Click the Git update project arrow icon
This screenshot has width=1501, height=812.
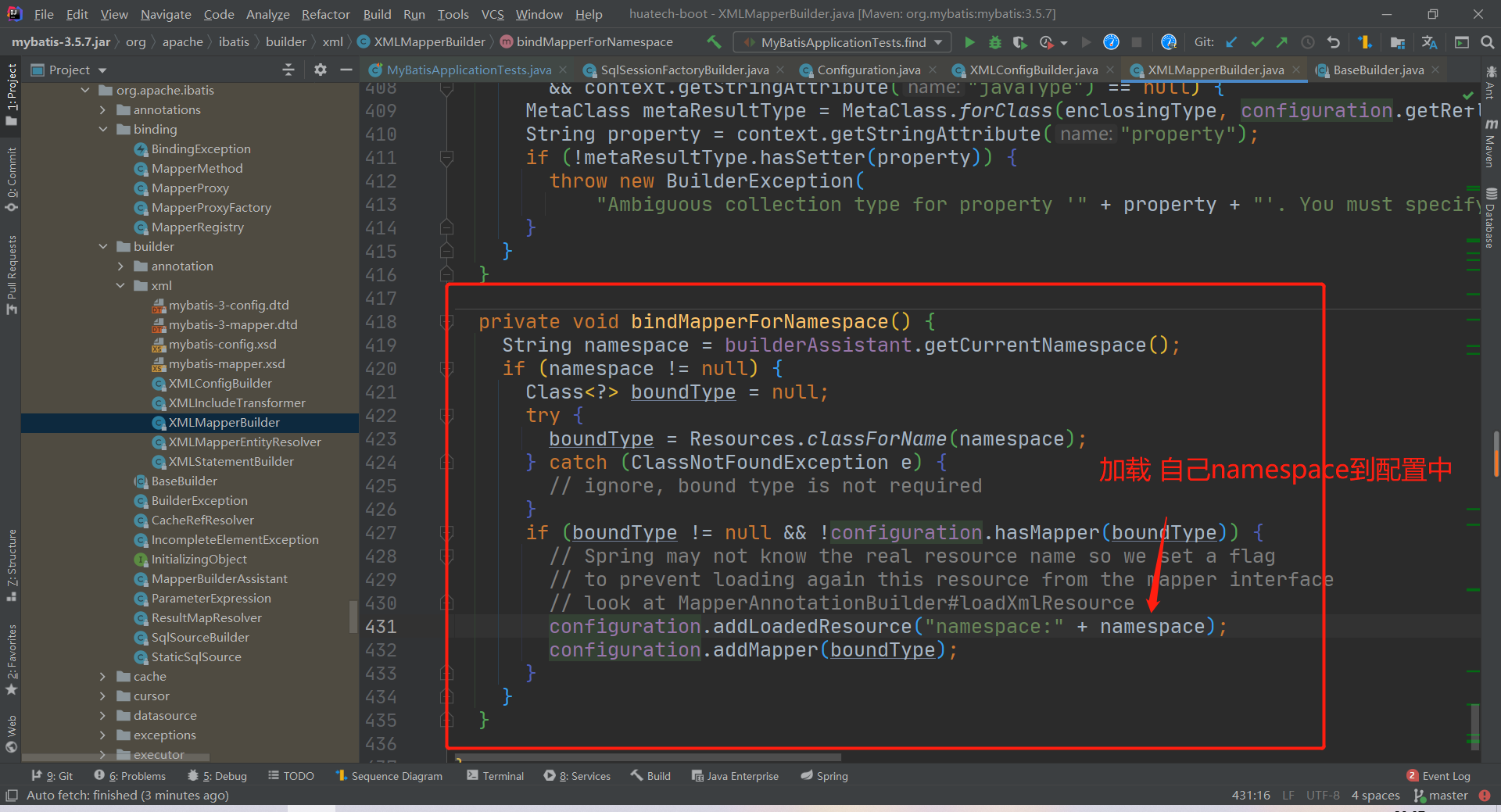[x=1231, y=42]
